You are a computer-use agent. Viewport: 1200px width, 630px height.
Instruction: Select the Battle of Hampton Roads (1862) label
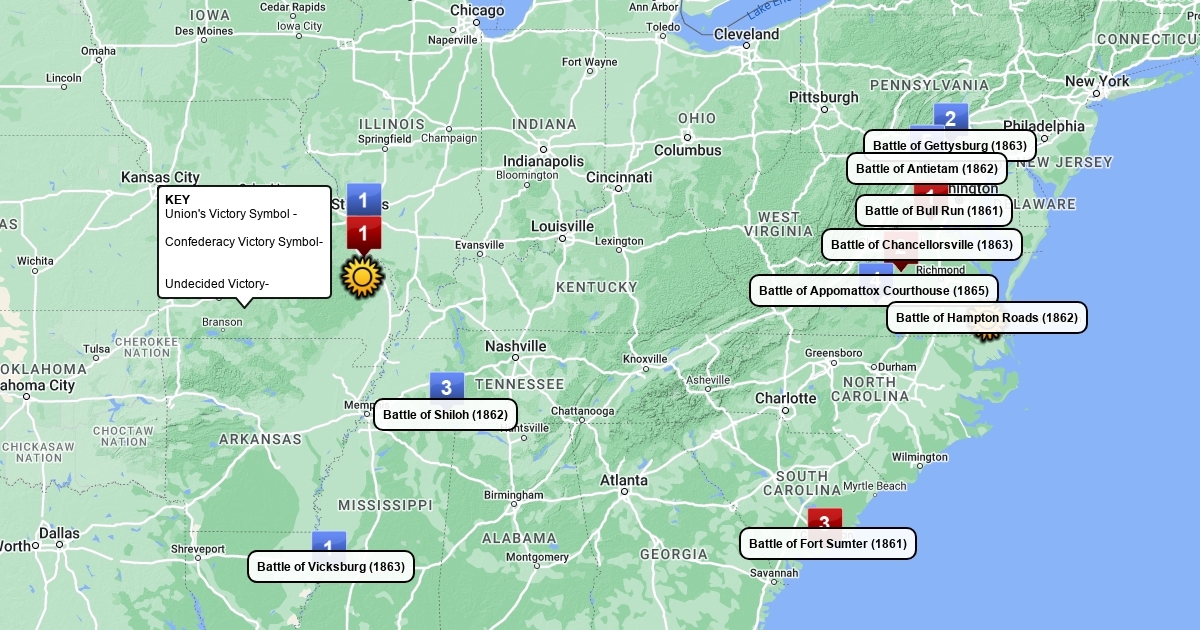[x=986, y=318]
